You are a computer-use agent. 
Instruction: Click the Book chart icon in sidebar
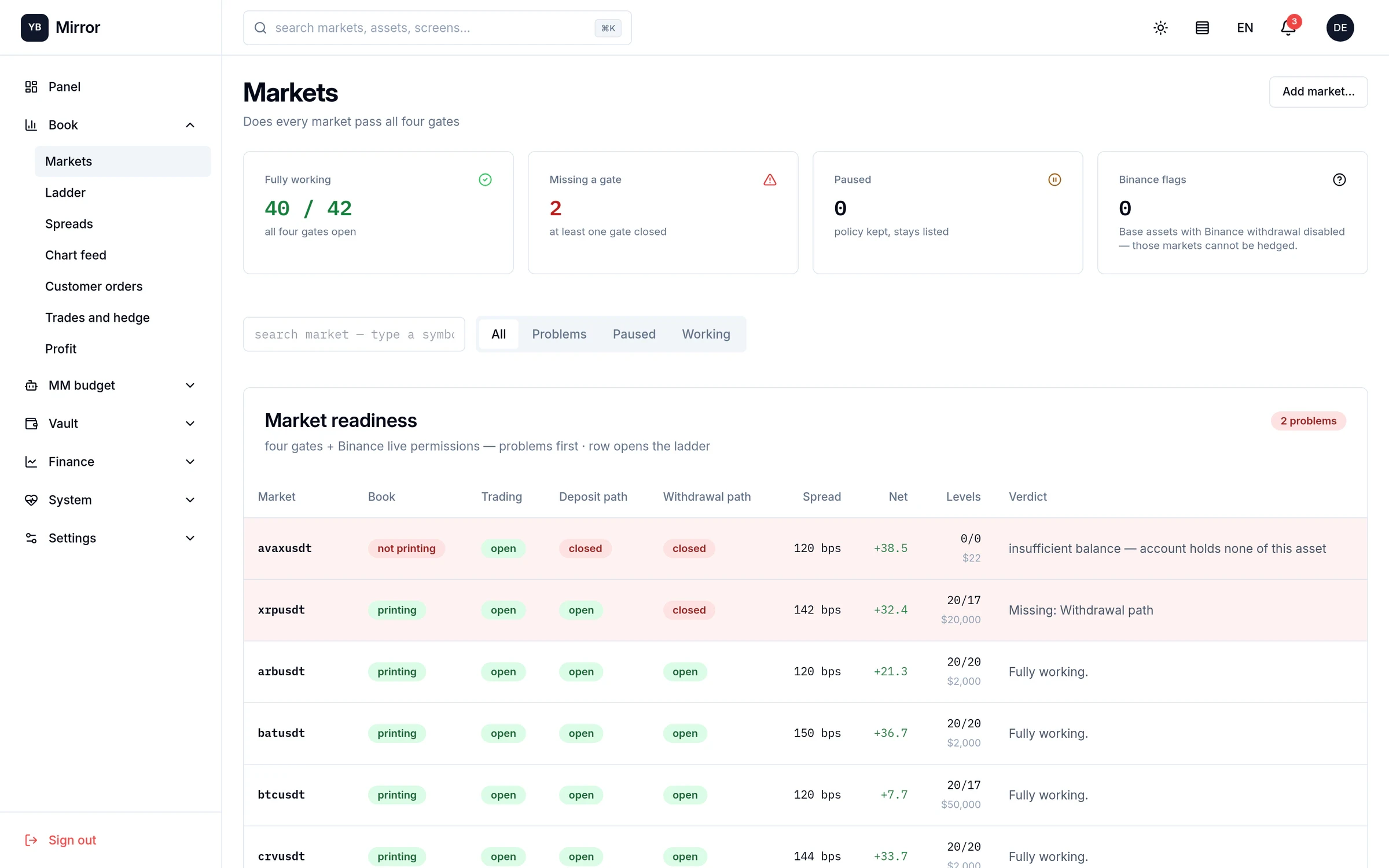(x=31, y=125)
